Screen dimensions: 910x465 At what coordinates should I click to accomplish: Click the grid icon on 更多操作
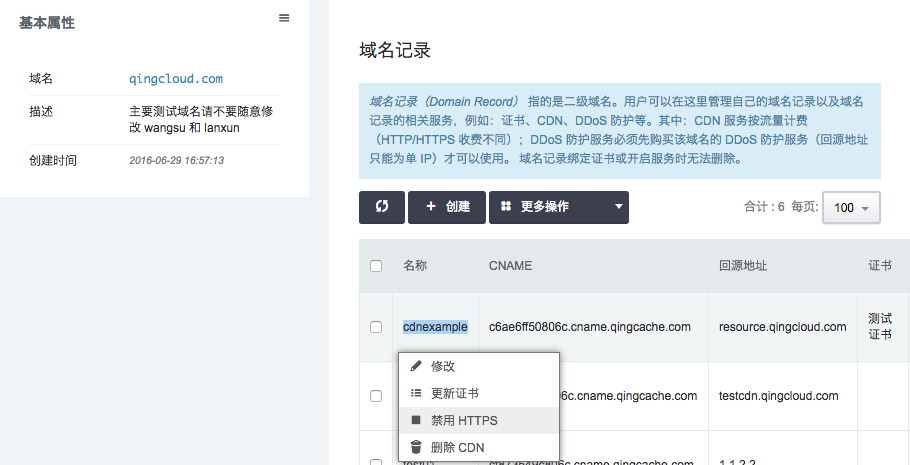pos(506,207)
